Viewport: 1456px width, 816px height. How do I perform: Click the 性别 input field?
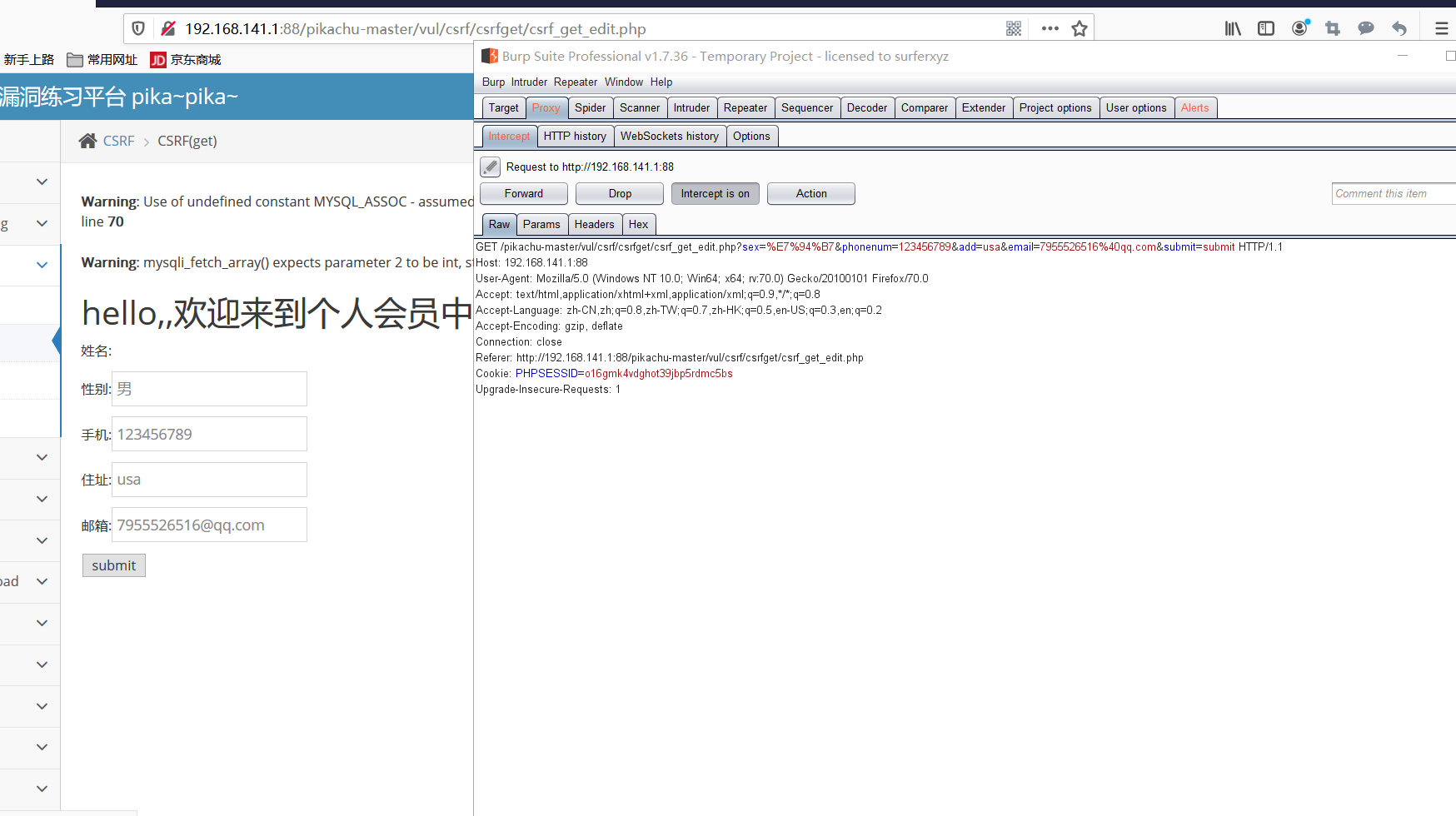[x=210, y=389]
